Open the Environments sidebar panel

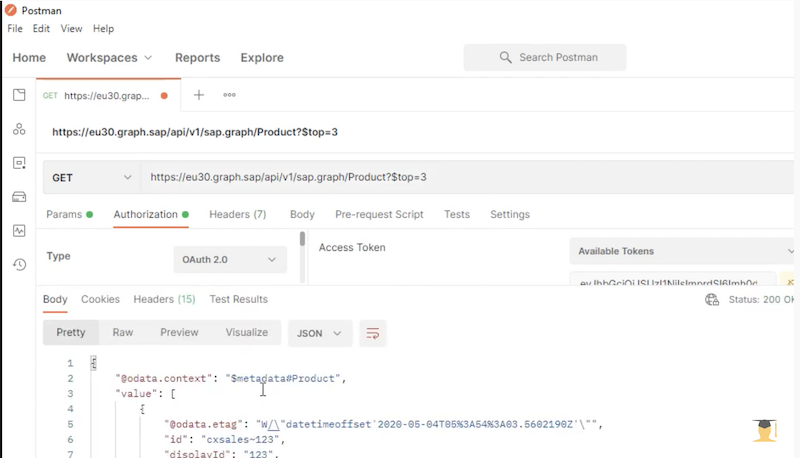18,163
